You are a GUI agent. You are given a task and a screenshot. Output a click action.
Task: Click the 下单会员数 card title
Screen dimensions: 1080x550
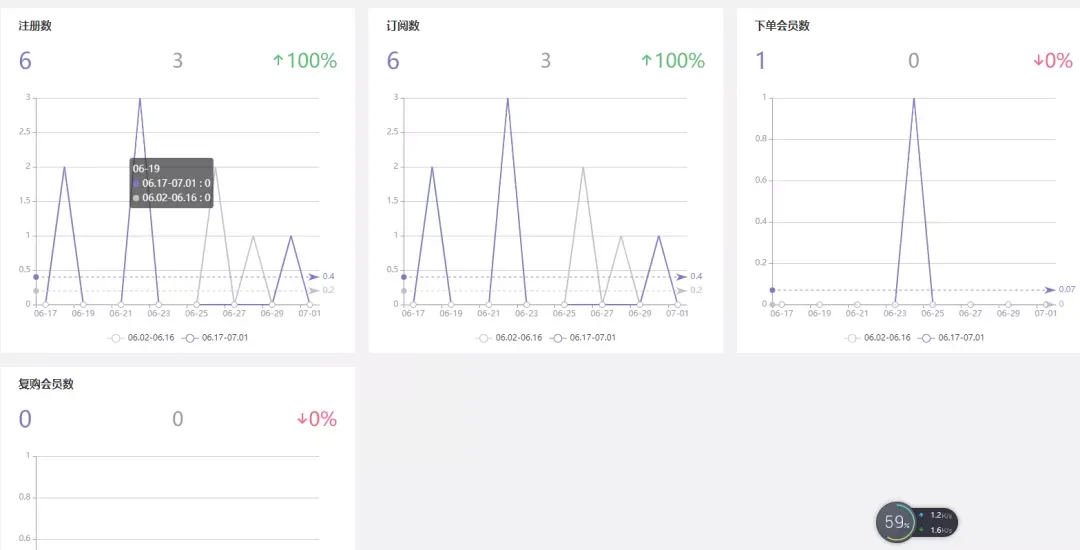782,26
